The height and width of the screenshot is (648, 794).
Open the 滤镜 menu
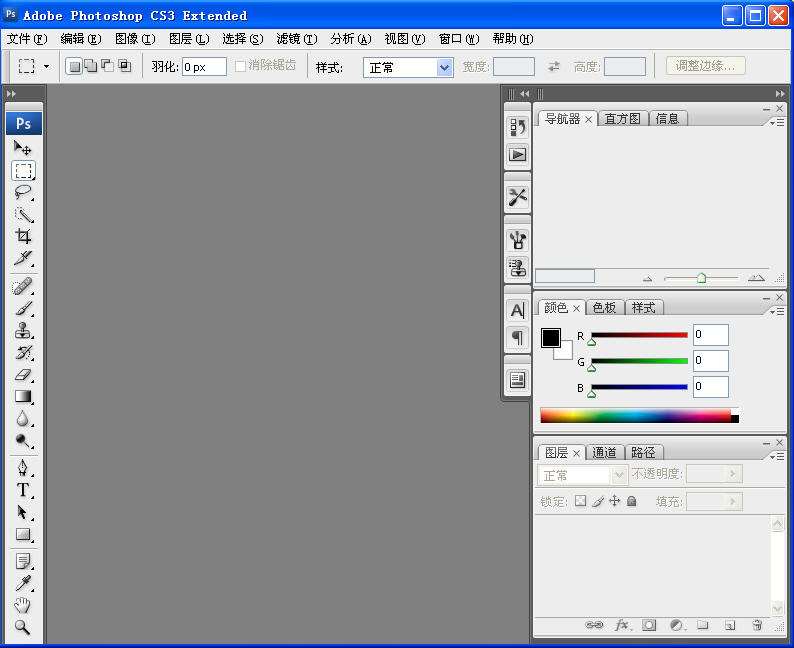297,39
